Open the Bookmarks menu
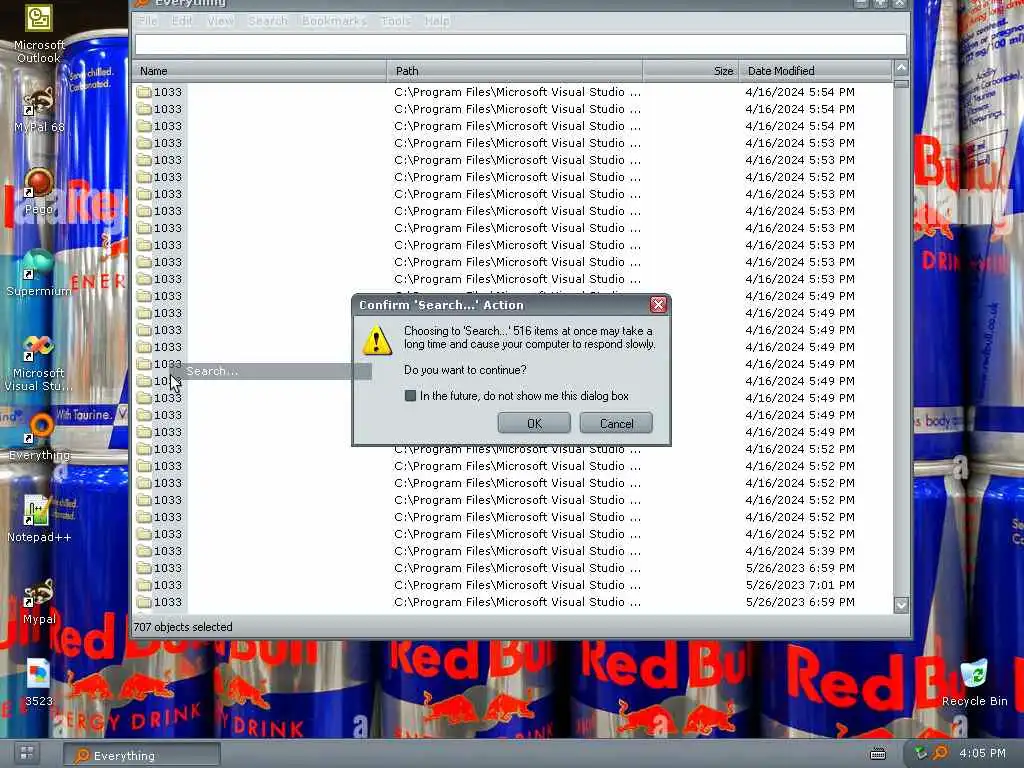The width and height of the screenshot is (1024, 768). tap(334, 21)
